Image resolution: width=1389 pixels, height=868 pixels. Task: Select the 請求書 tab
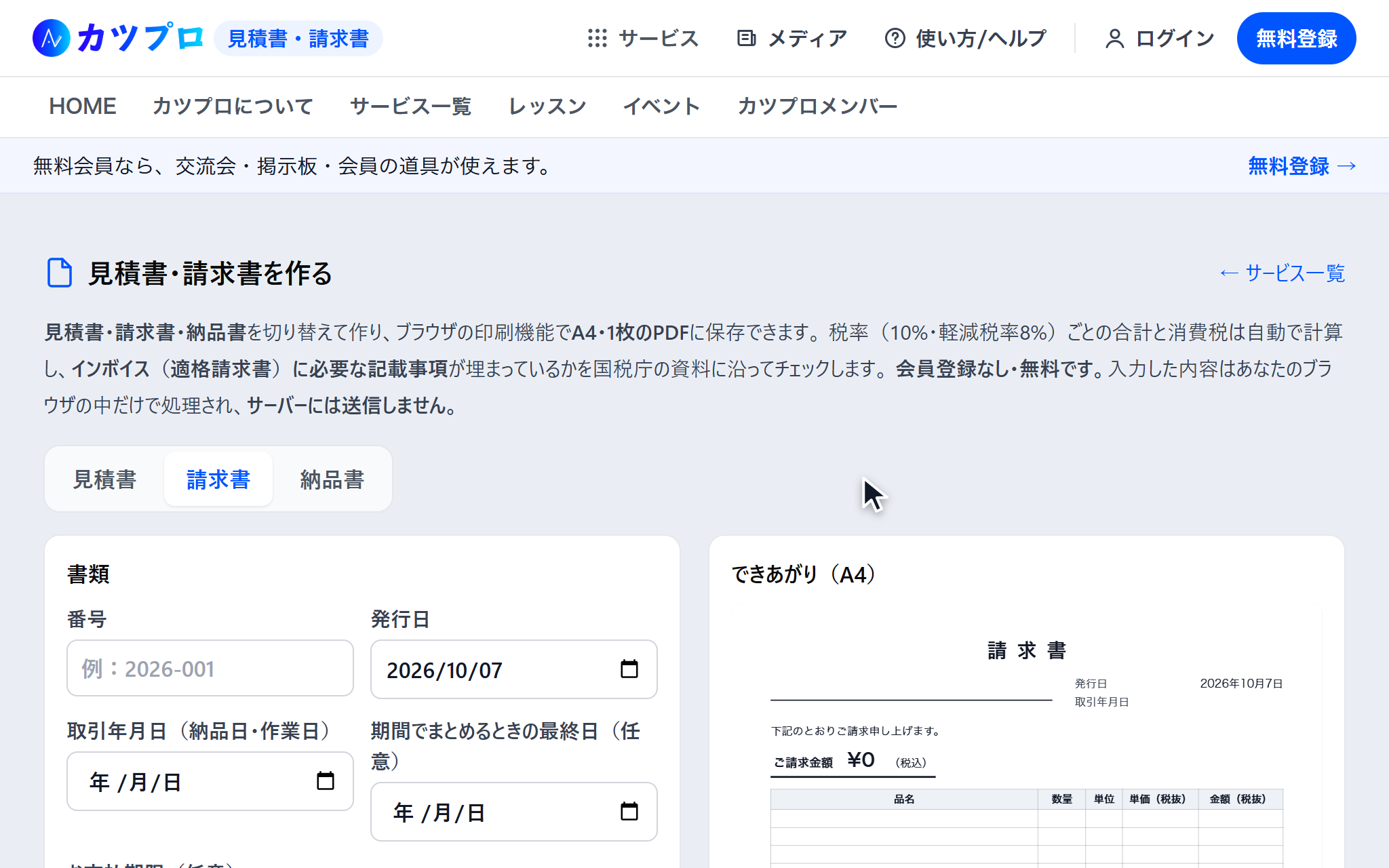pos(218,479)
